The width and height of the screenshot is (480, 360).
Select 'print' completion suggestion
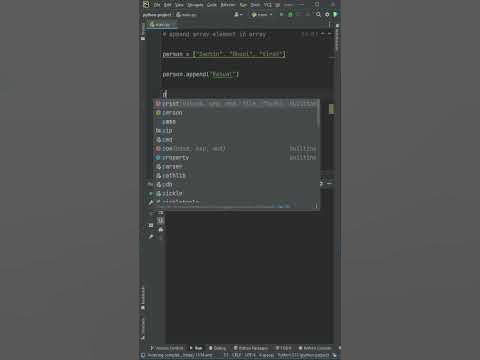pyautogui.click(x=236, y=104)
